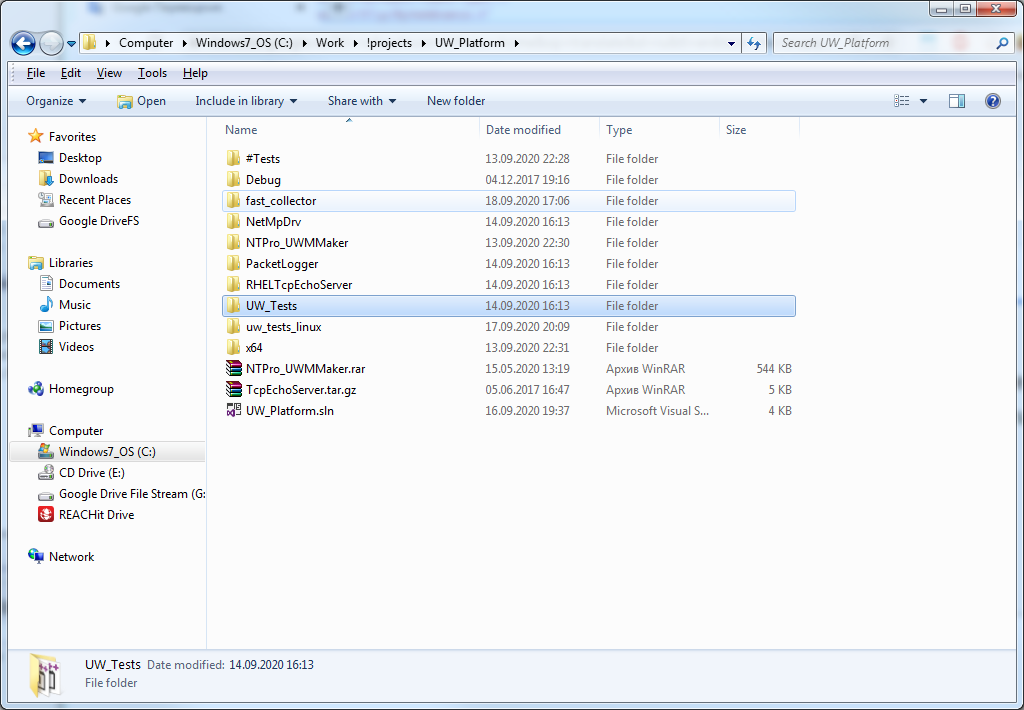Viewport: 1024px width, 710px height.
Task: Select the NTPro_UWMMaker.rar archive
Action: 305,369
